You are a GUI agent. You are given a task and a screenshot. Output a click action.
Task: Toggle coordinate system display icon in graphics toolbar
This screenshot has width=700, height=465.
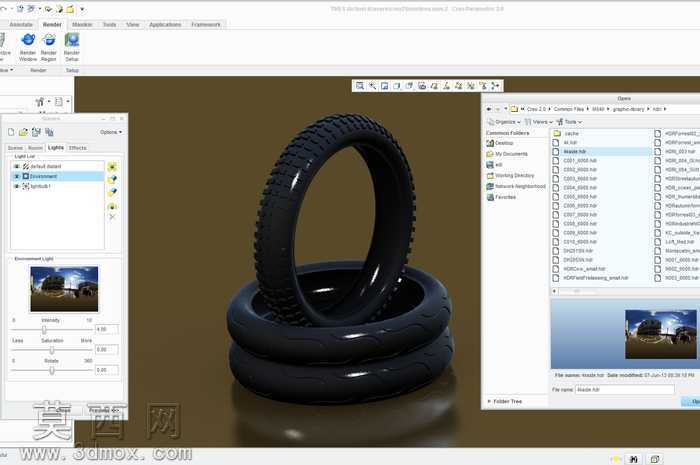(x=471, y=86)
